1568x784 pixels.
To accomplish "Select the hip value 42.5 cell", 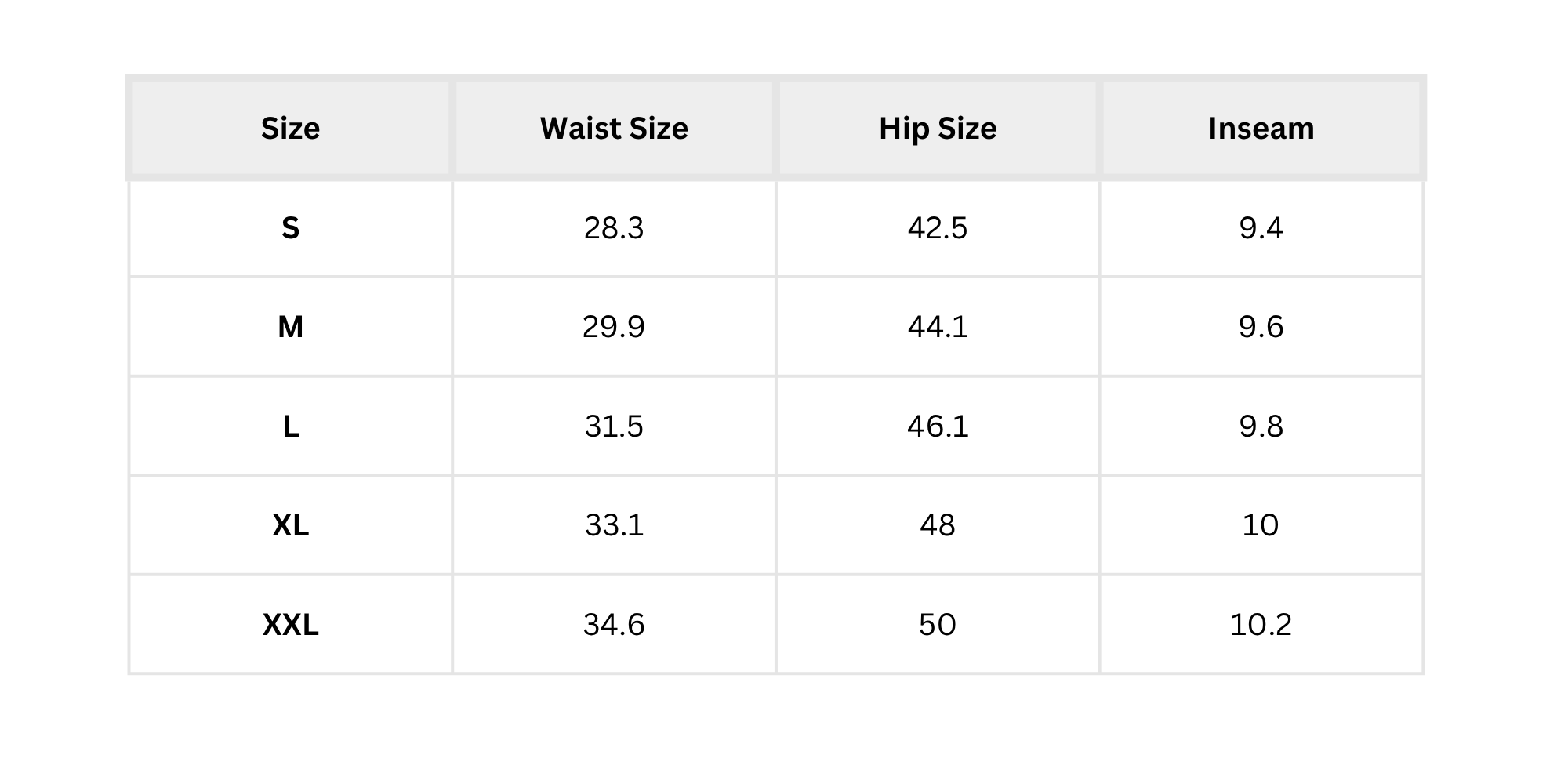I will click(938, 228).
